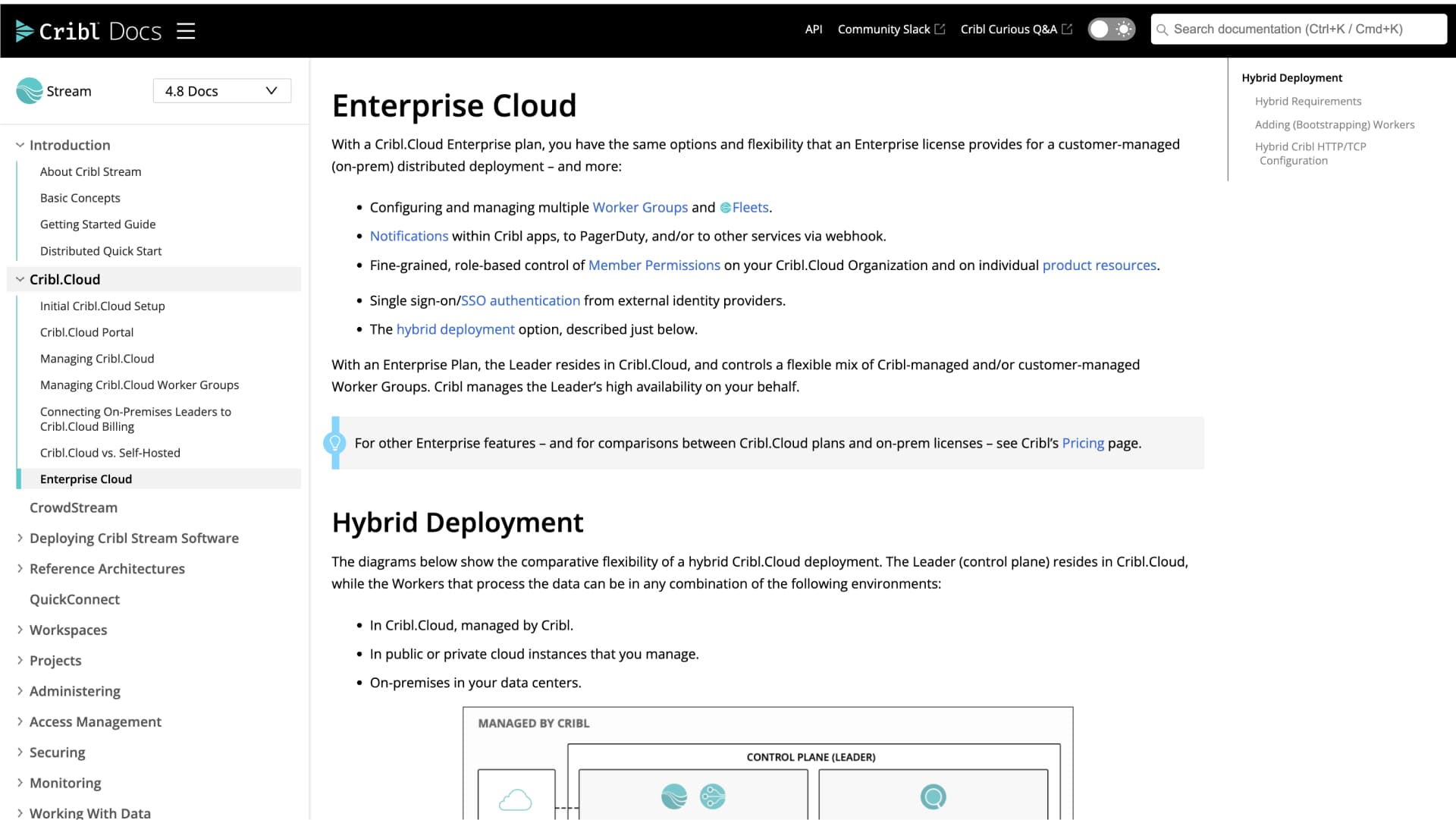Expand Working With Data section

point(89,812)
